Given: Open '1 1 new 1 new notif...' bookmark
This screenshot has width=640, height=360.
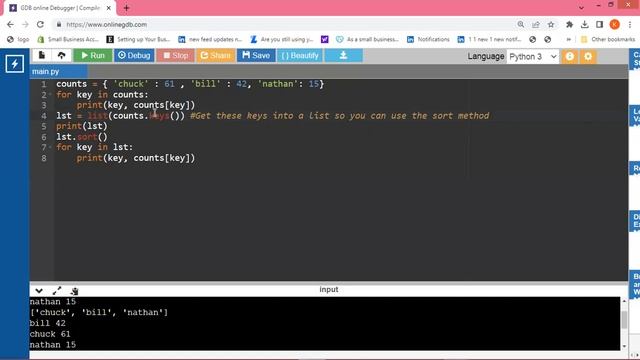Looking at the screenshot, I should [489, 39].
